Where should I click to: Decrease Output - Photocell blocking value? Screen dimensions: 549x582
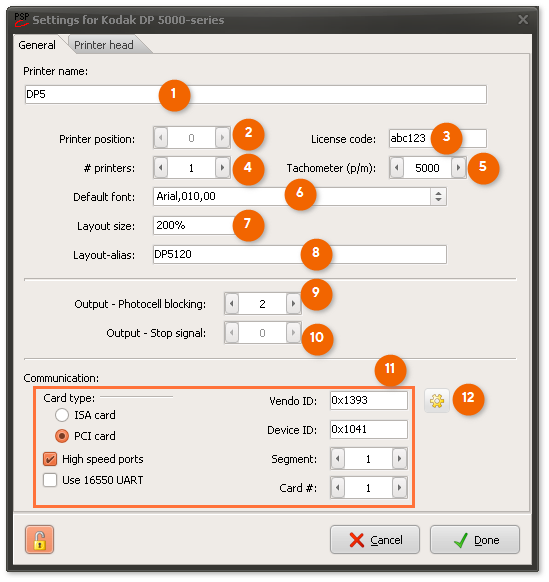[x=232, y=304]
